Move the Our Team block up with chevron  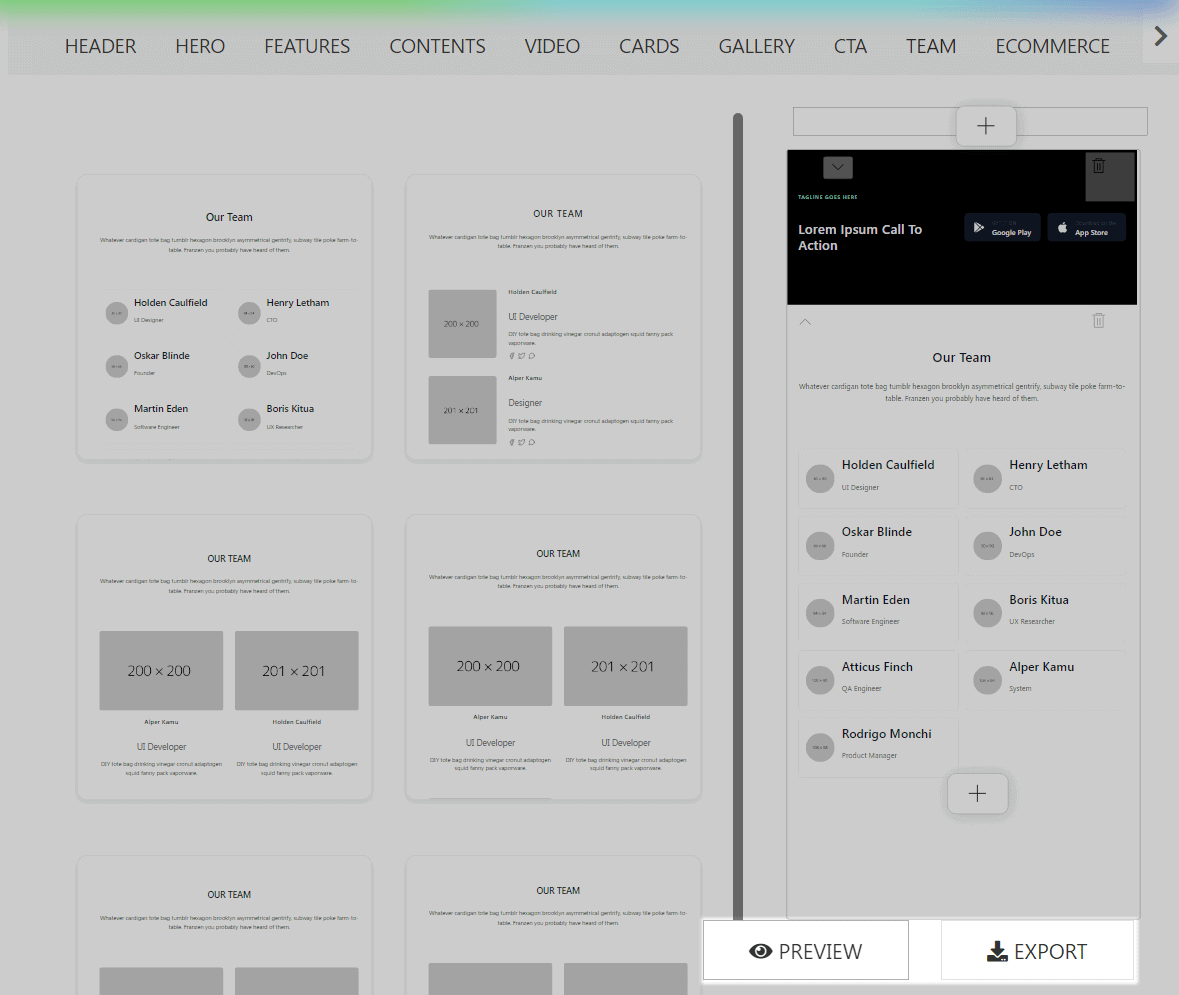[805, 322]
